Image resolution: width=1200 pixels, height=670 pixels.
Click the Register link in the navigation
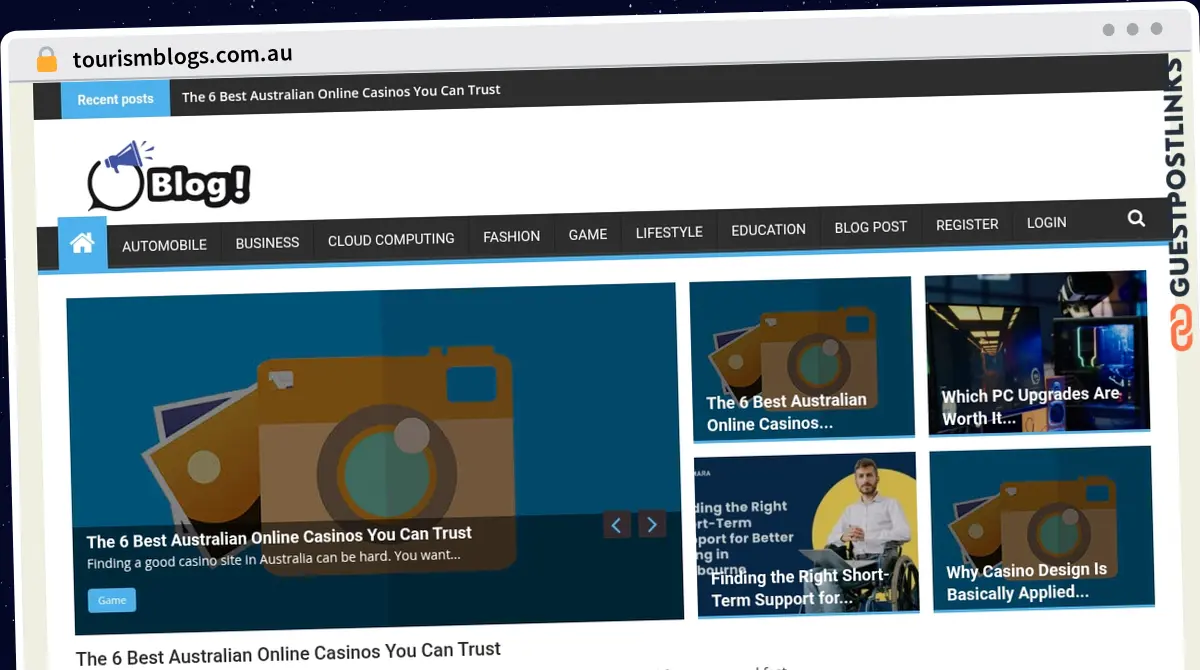tap(967, 225)
